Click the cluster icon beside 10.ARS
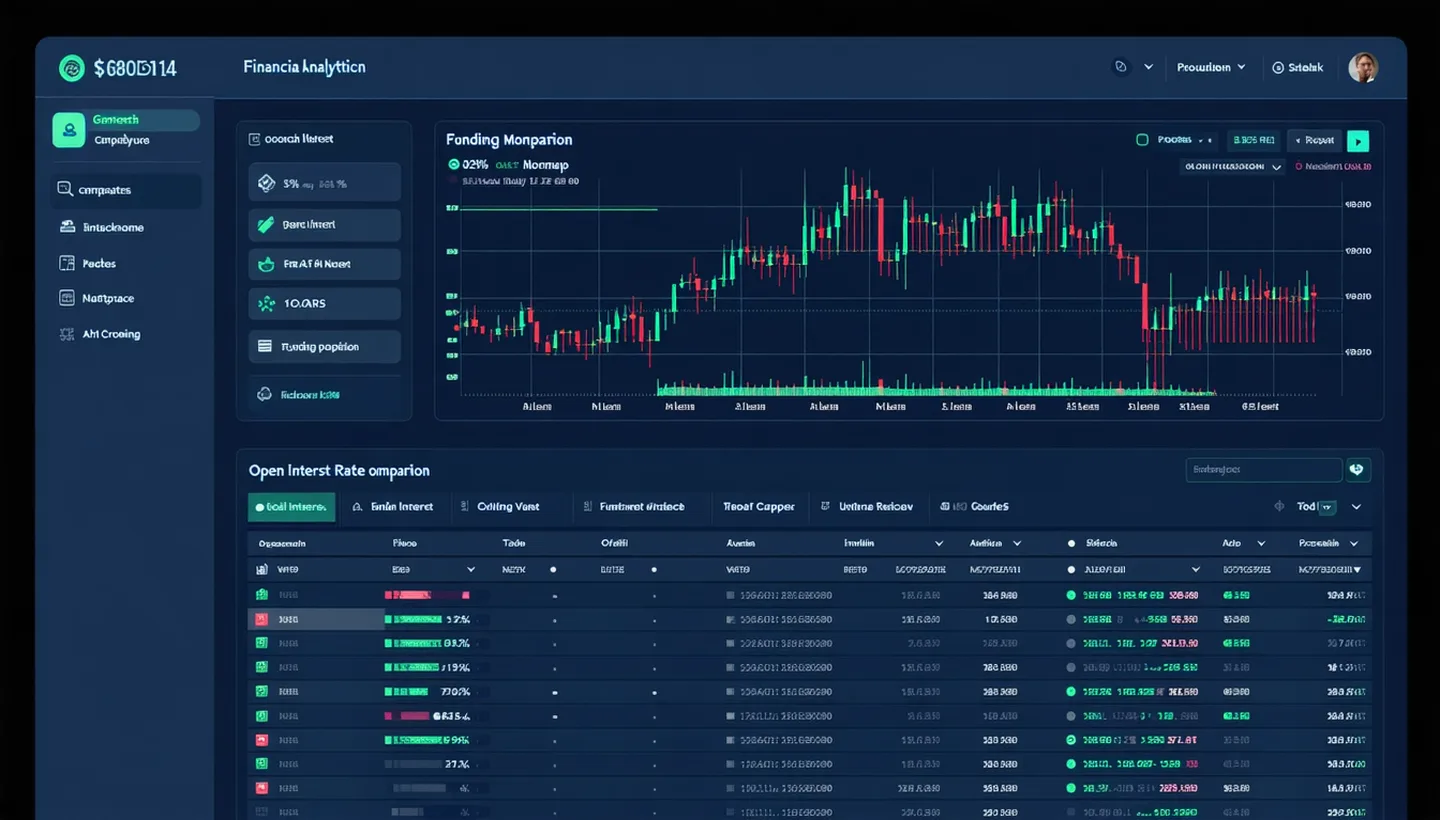 click(x=265, y=303)
